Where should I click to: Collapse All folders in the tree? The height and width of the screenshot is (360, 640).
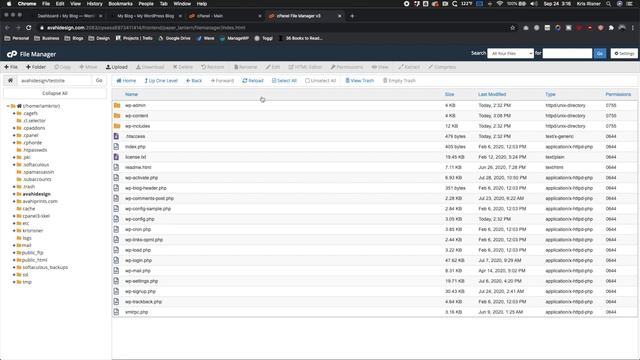pyautogui.click(x=55, y=93)
